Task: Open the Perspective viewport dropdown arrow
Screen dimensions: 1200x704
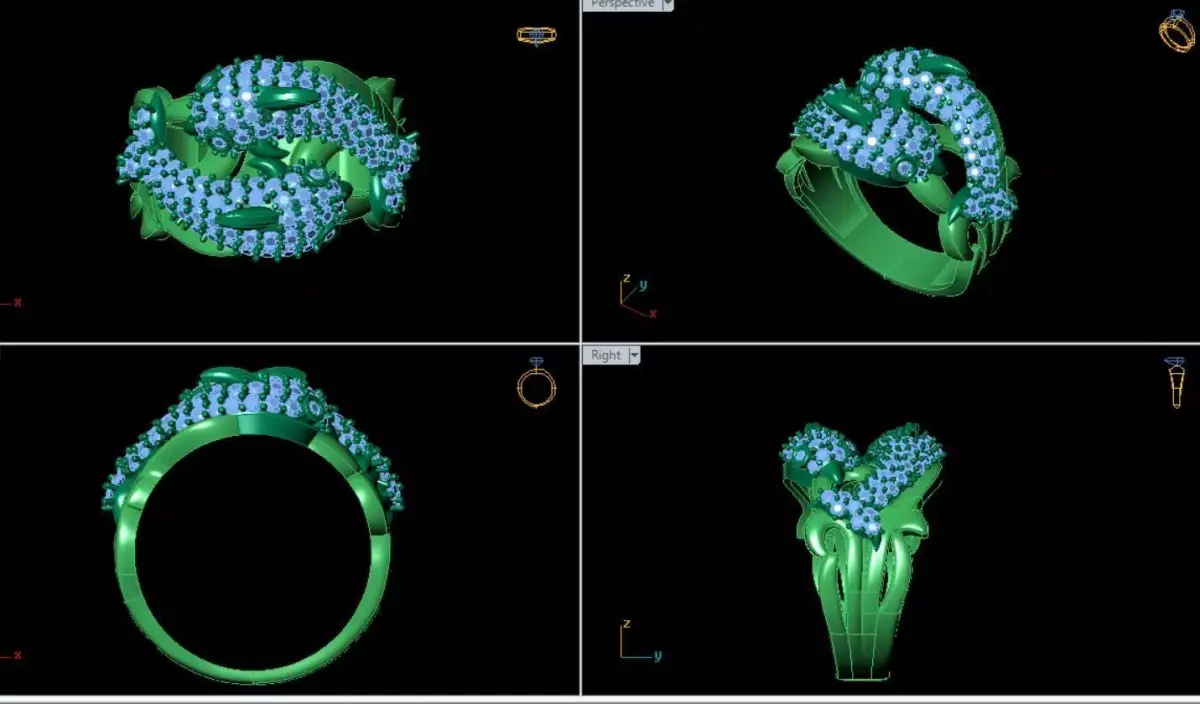Action: [x=667, y=4]
